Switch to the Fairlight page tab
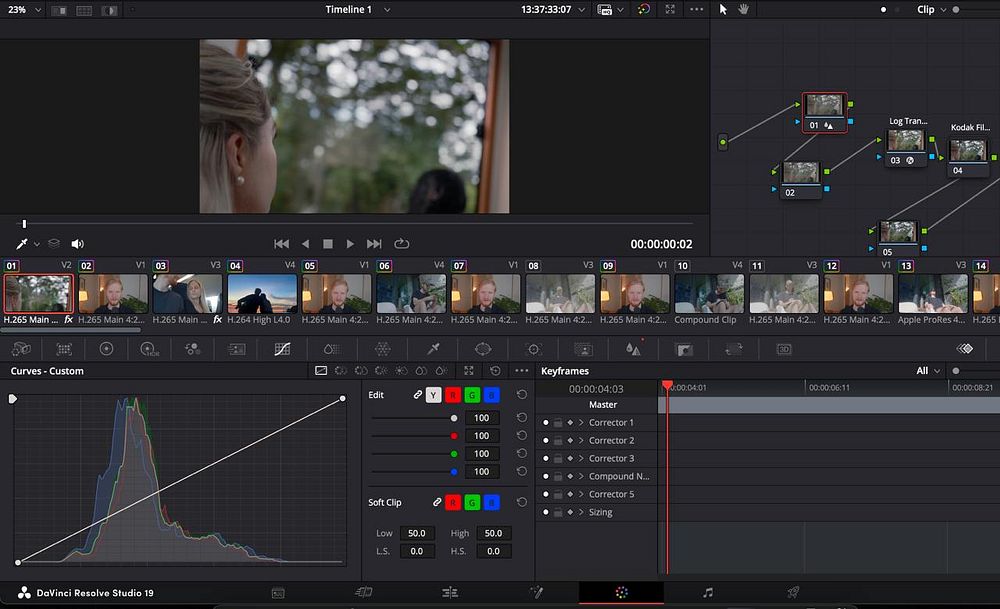Viewport: 1000px width, 609px height. tap(707, 593)
